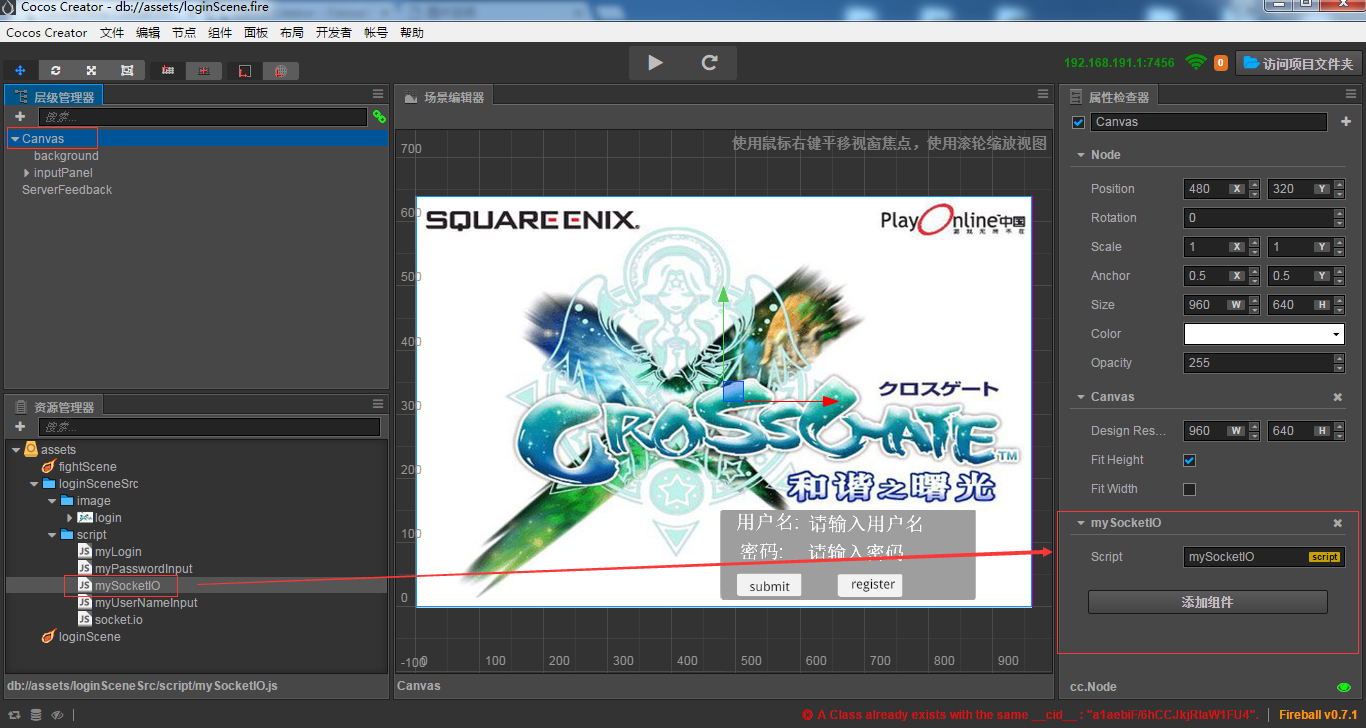Collapse the Canvas component section

pos(1081,397)
